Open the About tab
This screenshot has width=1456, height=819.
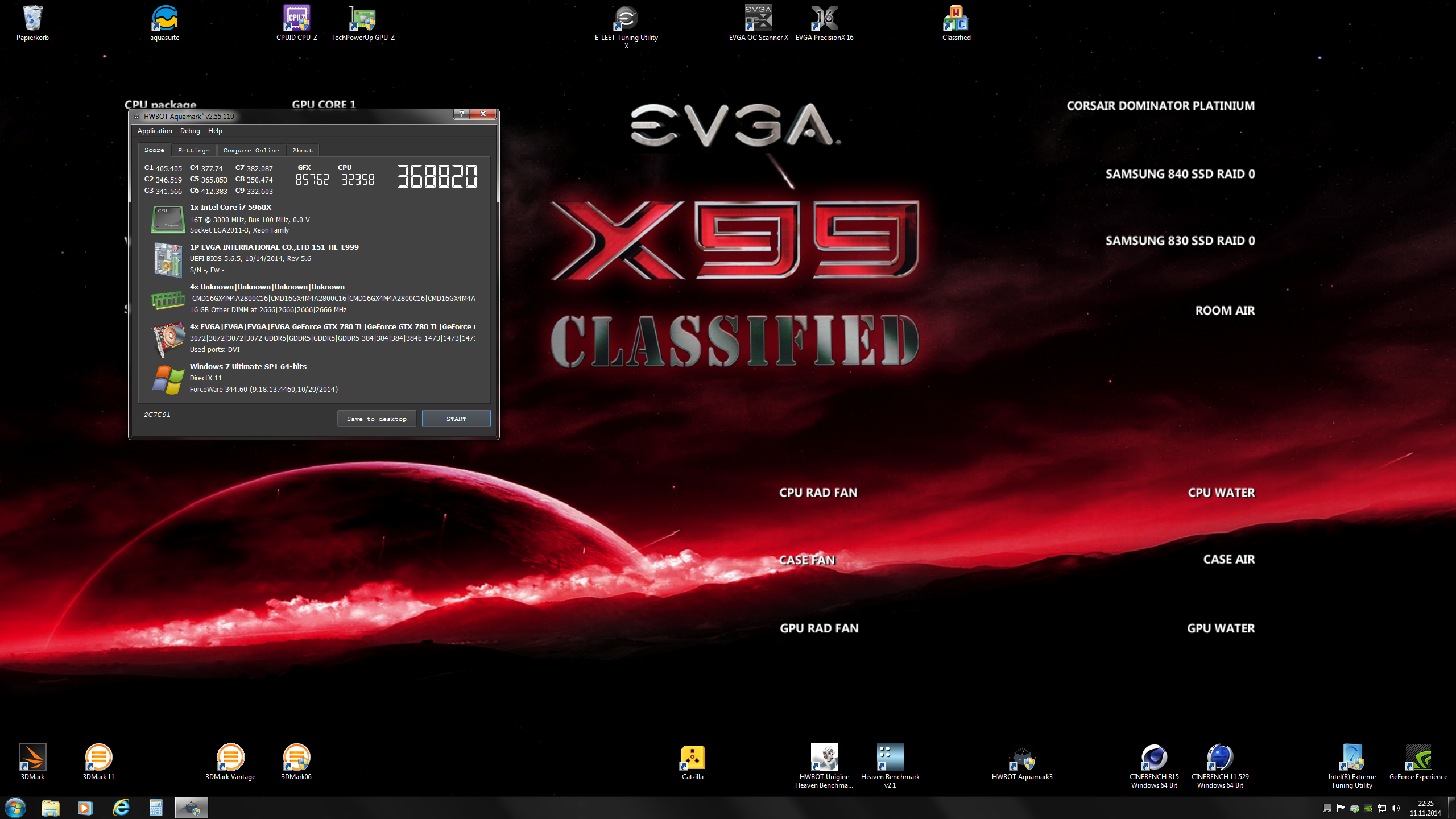[303, 151]
